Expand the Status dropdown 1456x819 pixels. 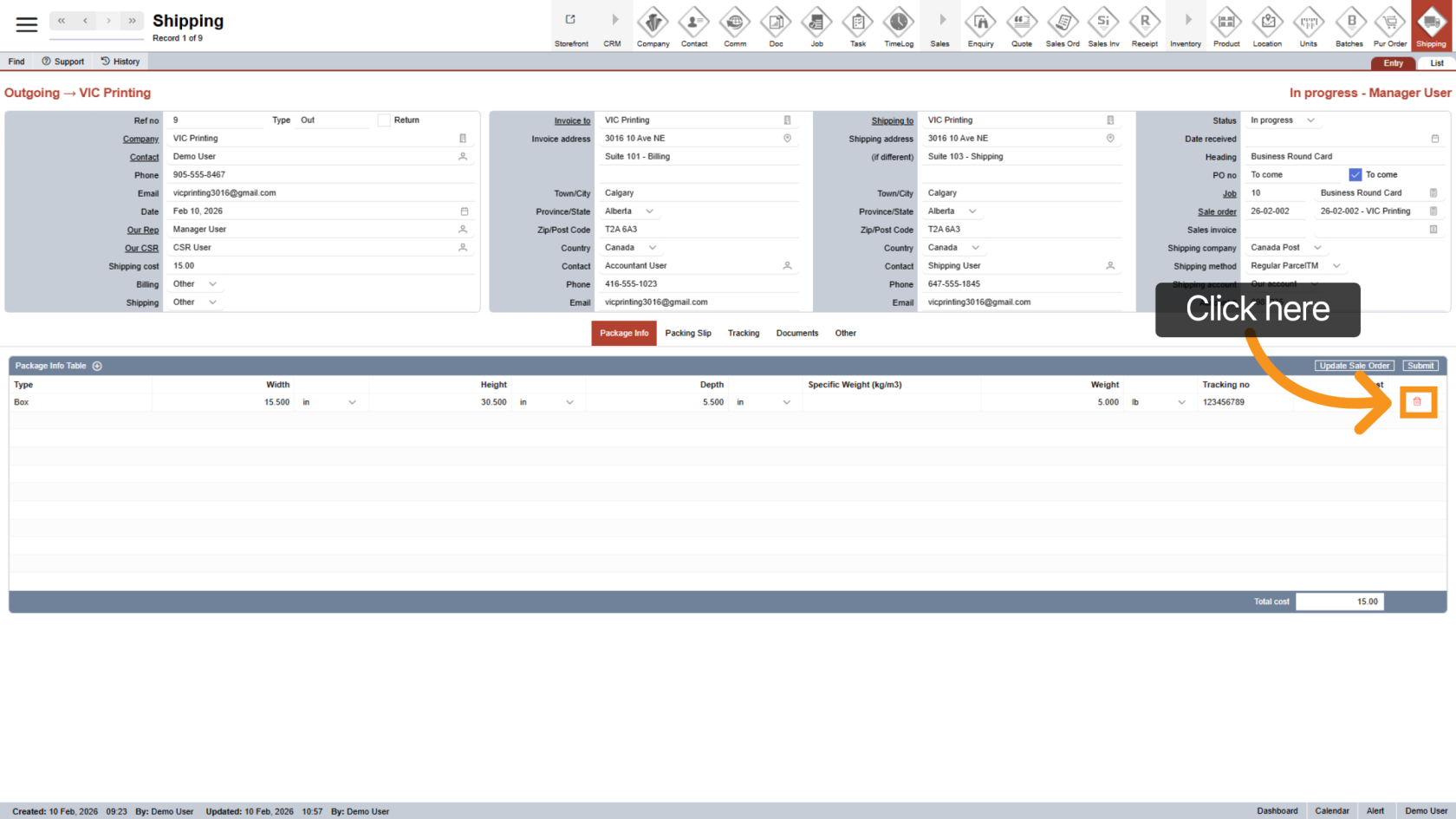pos(1310,120)
